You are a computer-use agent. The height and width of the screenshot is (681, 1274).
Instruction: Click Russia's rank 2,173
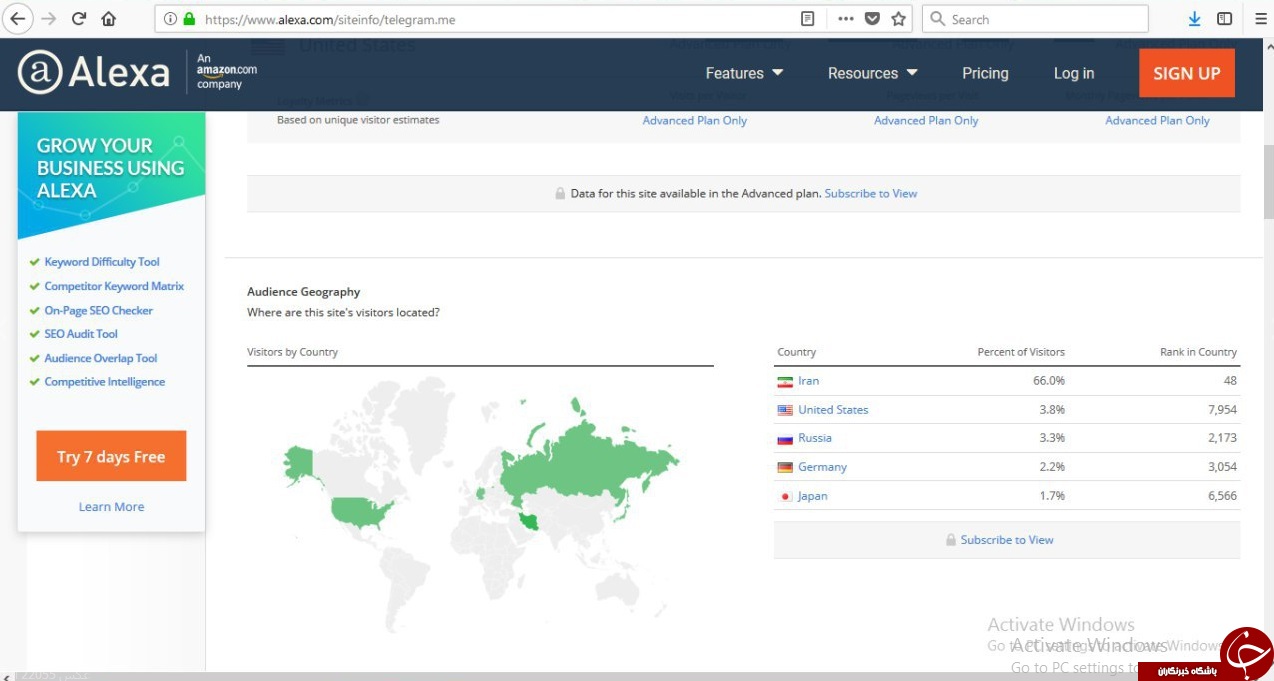tap(1222, 438)
